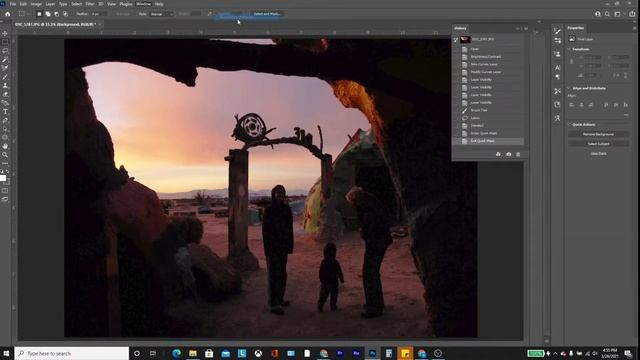Open the Layer menu
The height and width of the screenshot is (360, 640).
pos(50,4)
